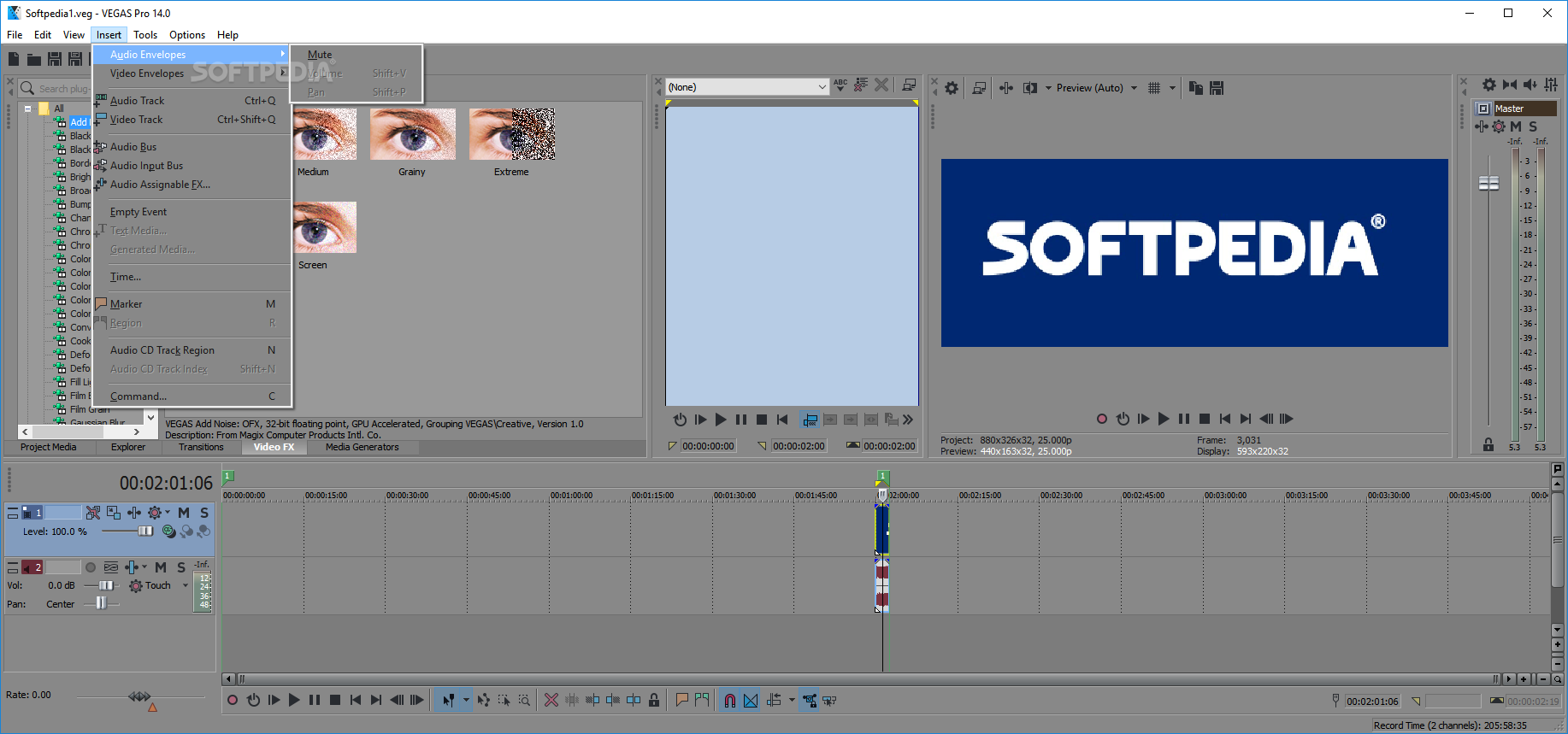Solo audio track 2 with S button
The height and width of the screenshot is (734, 1568).
181,567
